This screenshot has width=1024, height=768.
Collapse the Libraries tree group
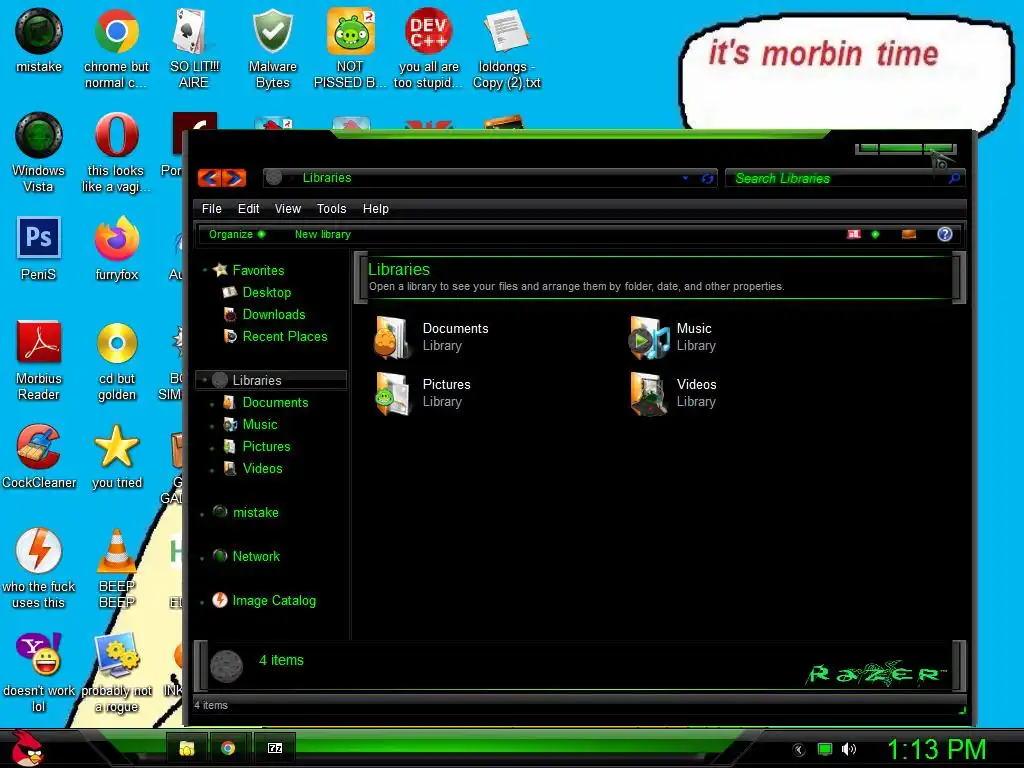pyautogui.click(x=204, y=379)
